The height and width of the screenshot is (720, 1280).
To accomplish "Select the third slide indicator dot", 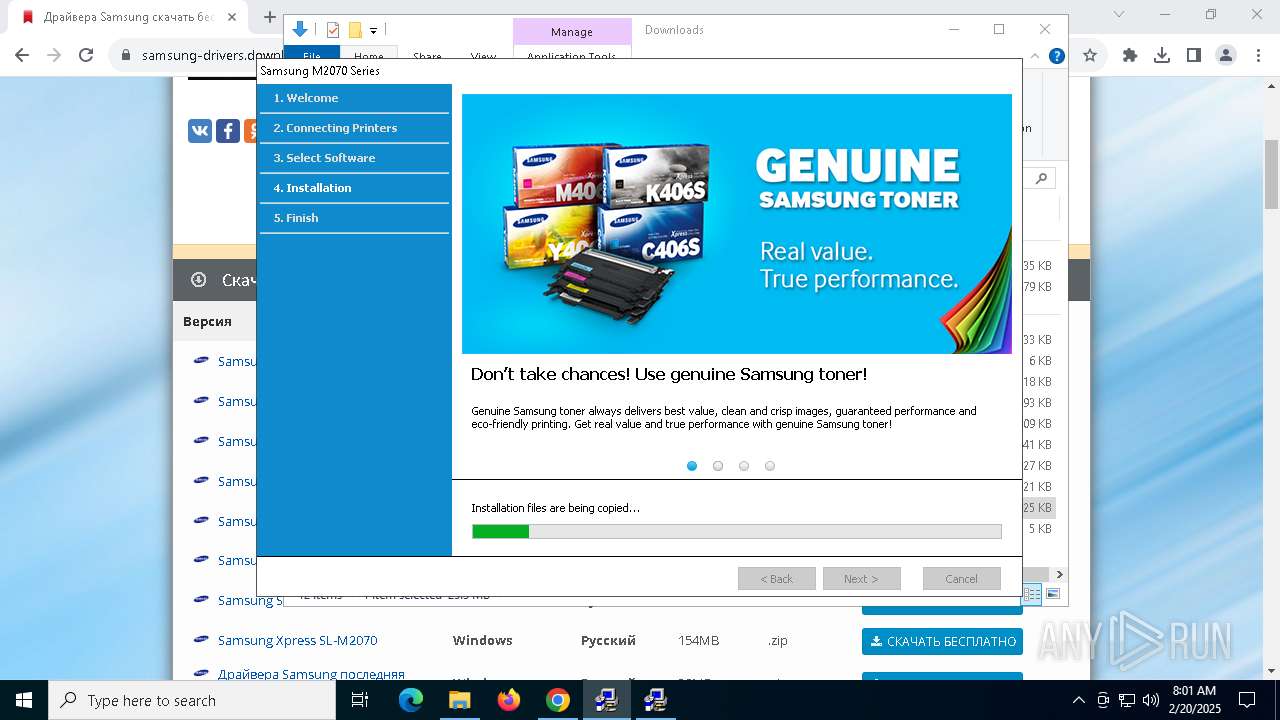I will 744,466.
